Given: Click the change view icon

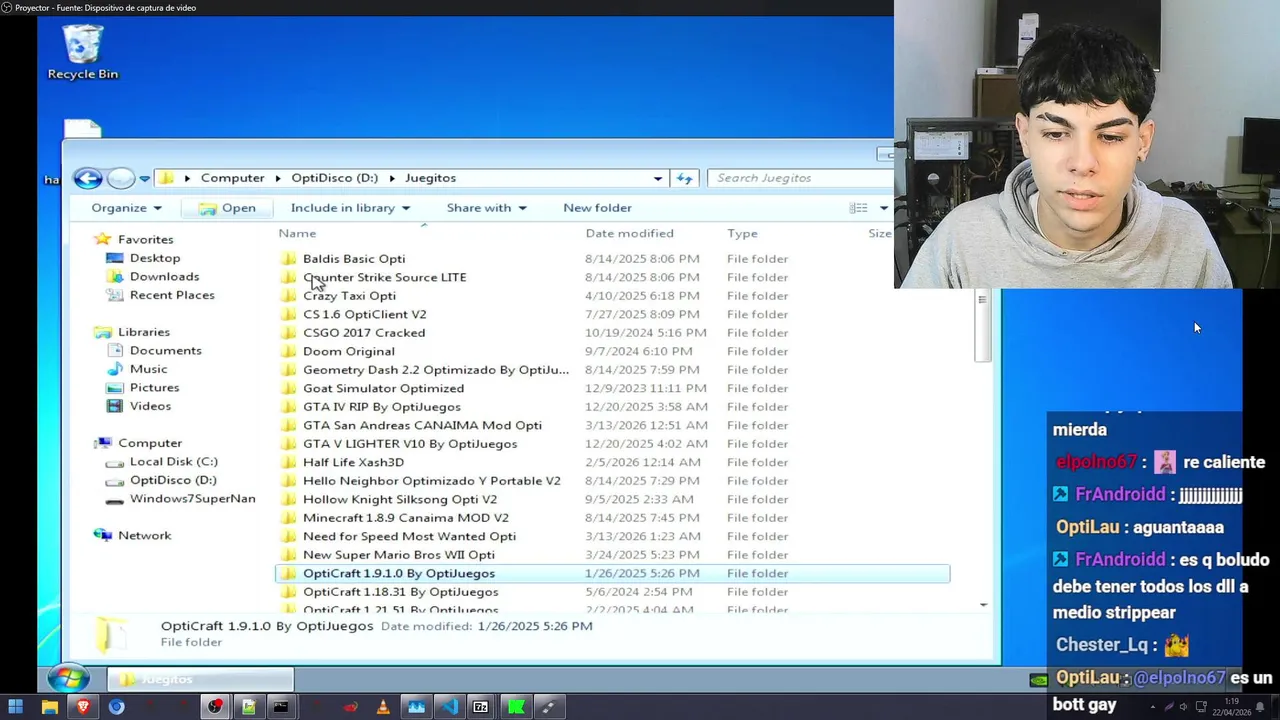Looking at the screenshot, I should pyautogui.click(x=858, y=208).
